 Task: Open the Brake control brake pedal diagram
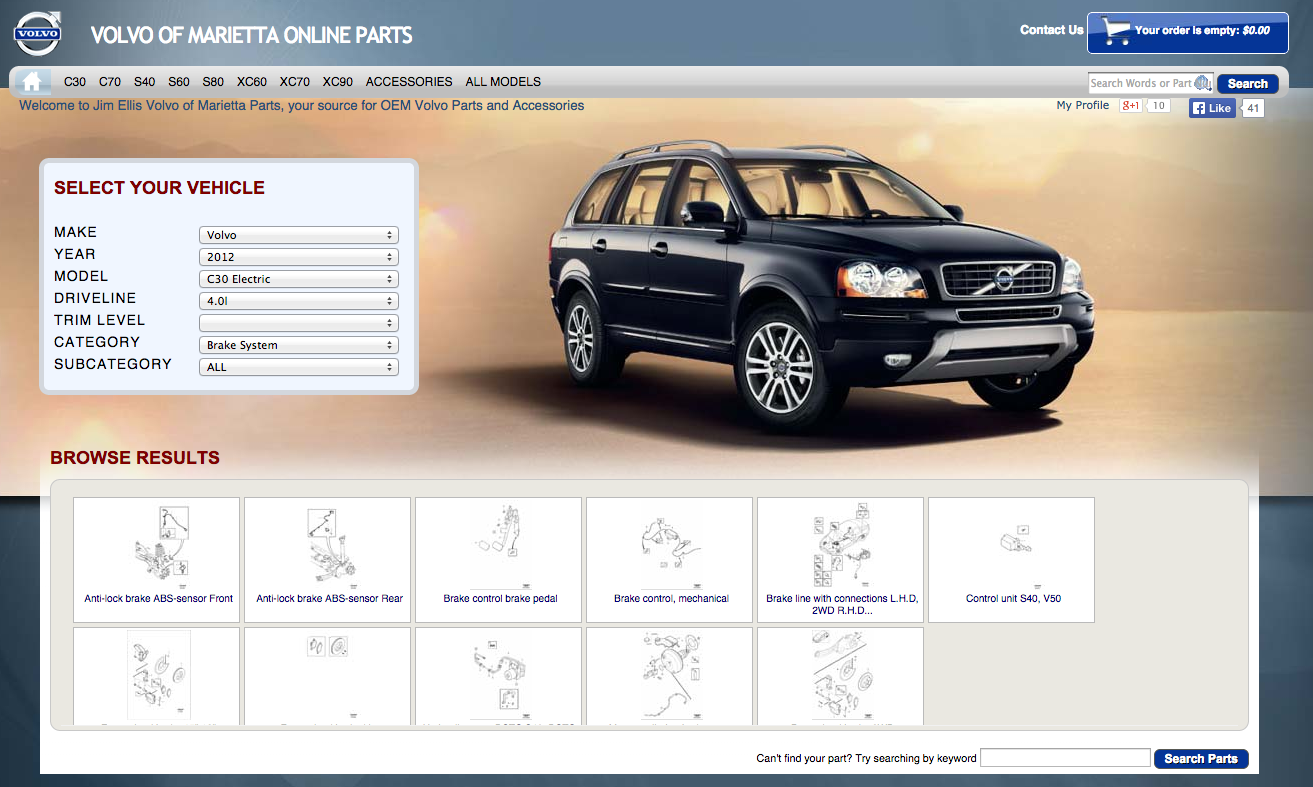[499, 559]
